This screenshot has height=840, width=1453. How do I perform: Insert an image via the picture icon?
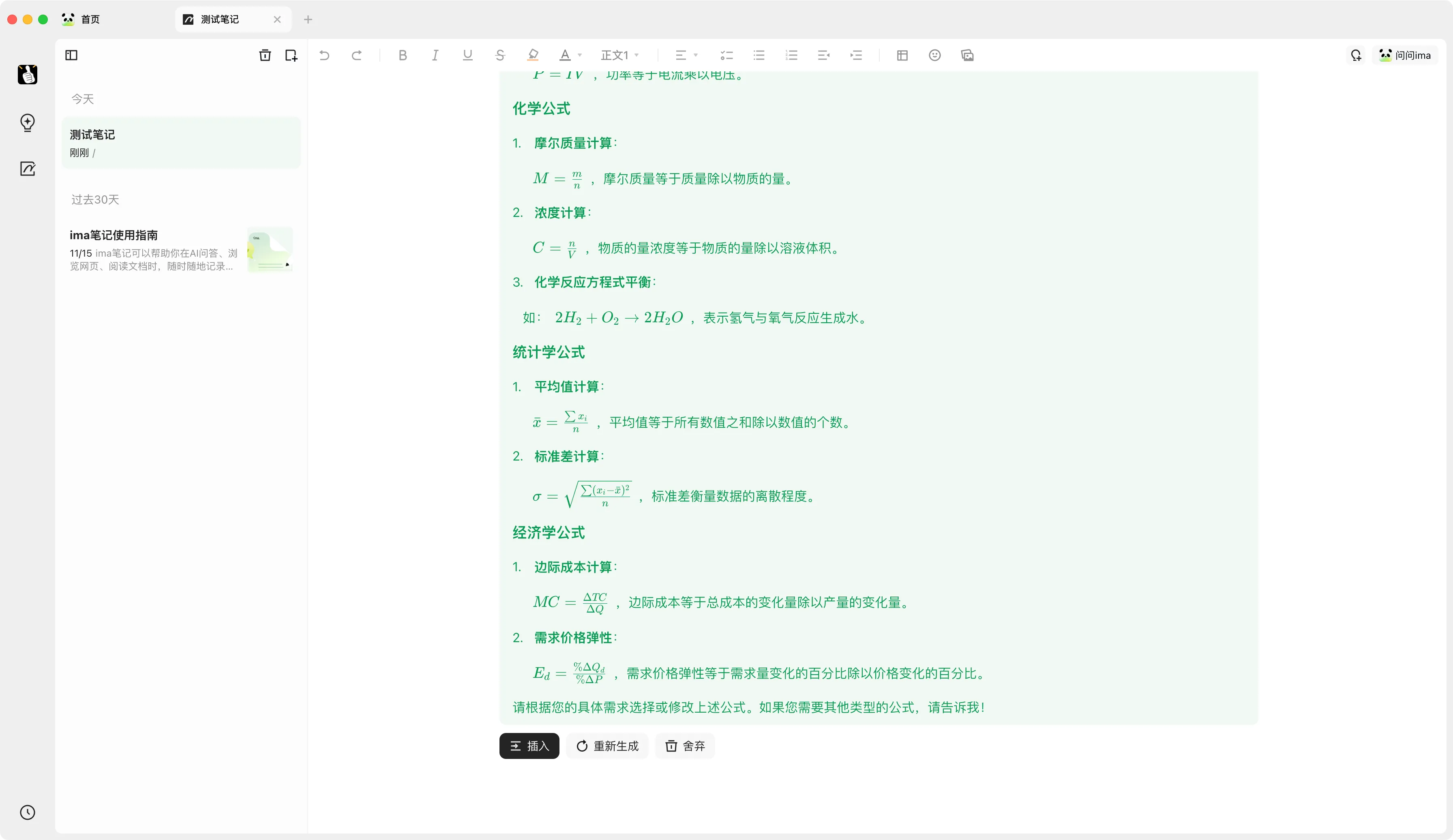tap(967, 56)
